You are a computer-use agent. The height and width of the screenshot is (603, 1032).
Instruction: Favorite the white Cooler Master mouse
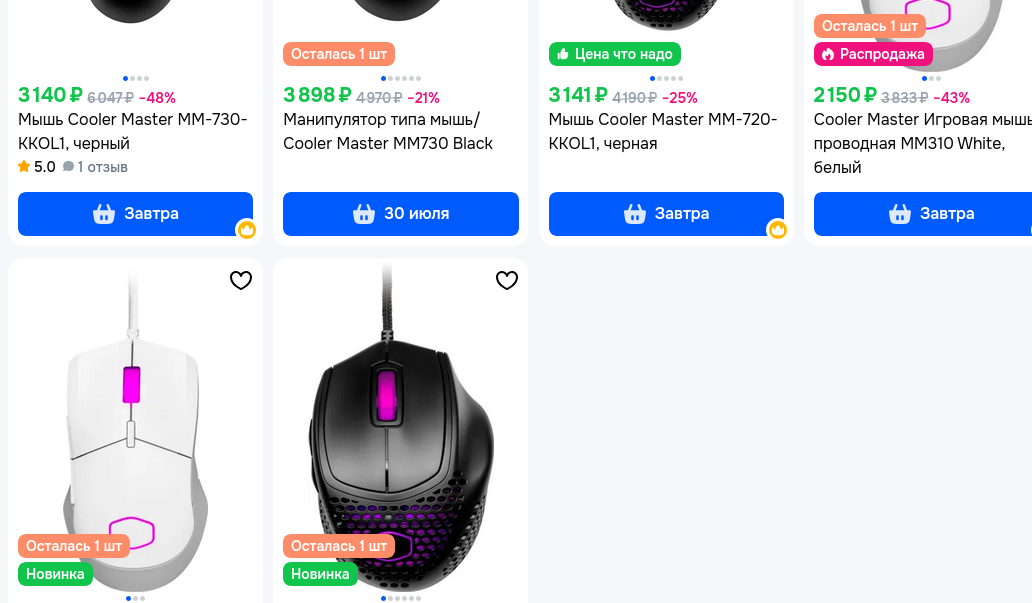tap(241, 280)
